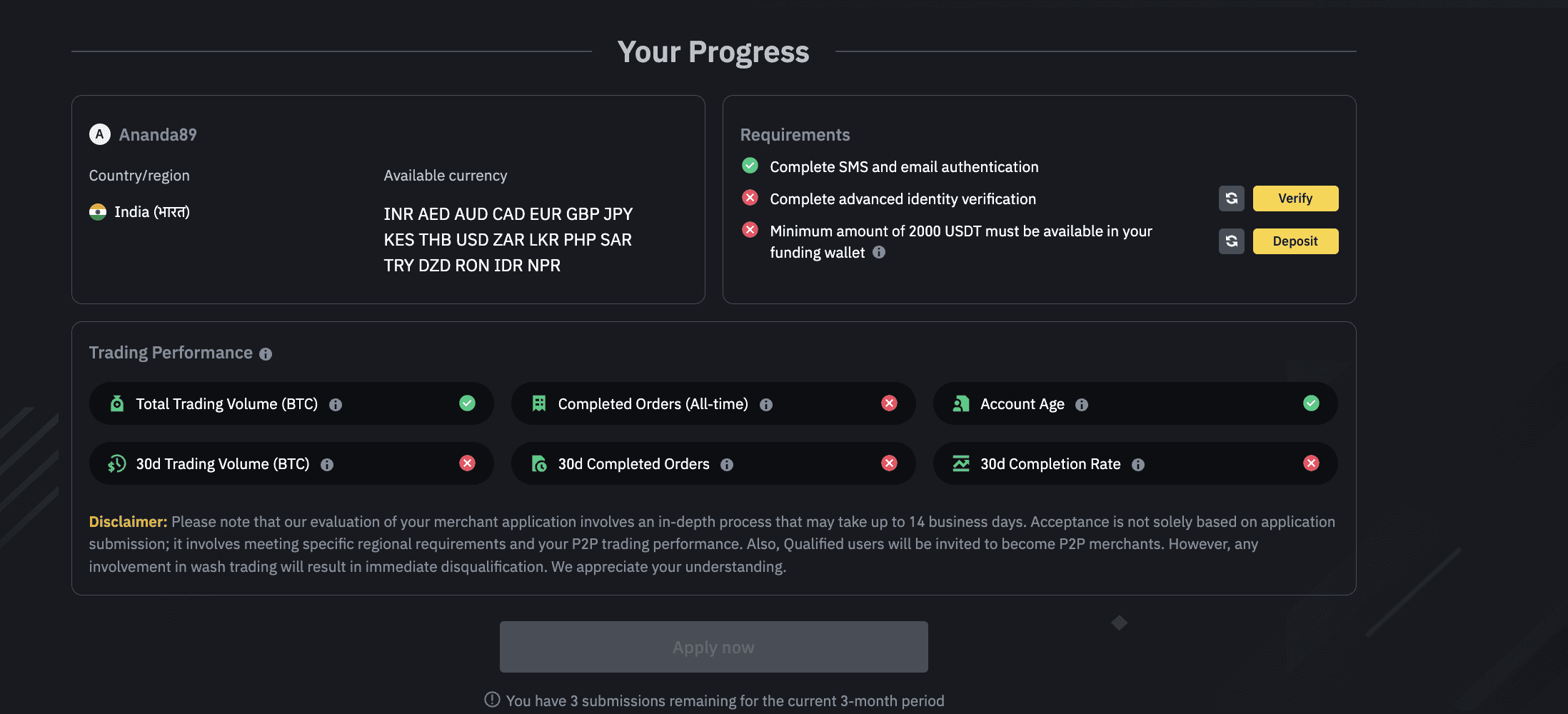Click green check on Total Trading Volume
1568x714 pixels.
[467, 403]
